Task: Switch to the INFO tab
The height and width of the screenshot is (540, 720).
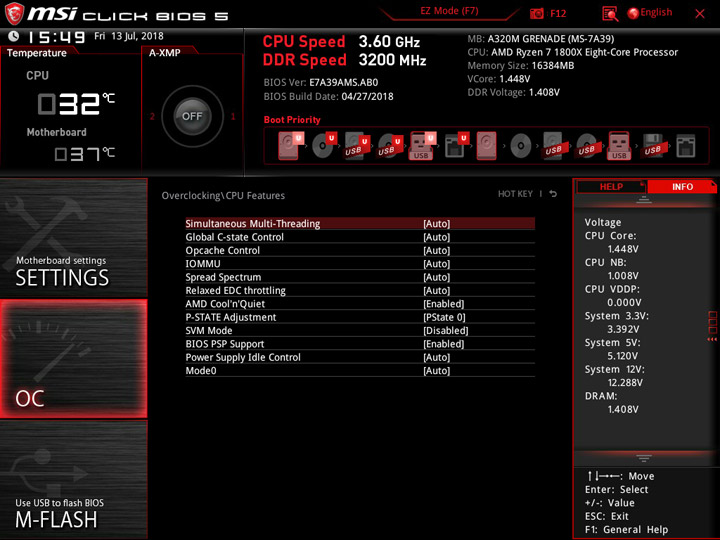Action: coord(682,187)
